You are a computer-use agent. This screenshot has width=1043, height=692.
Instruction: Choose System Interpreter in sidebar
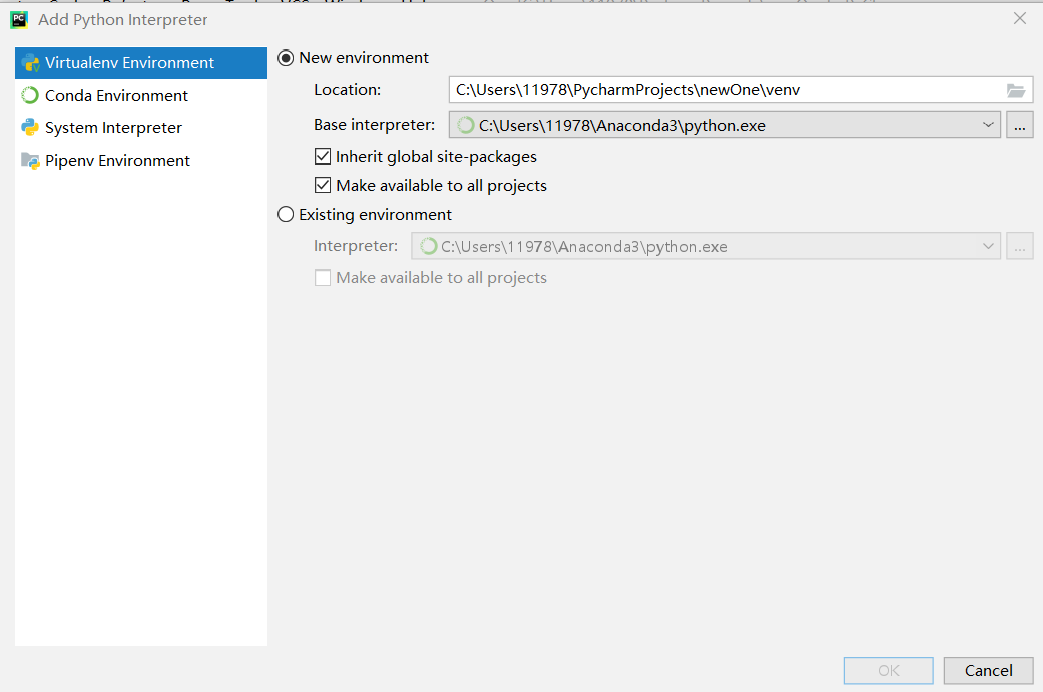coord(140,127)
